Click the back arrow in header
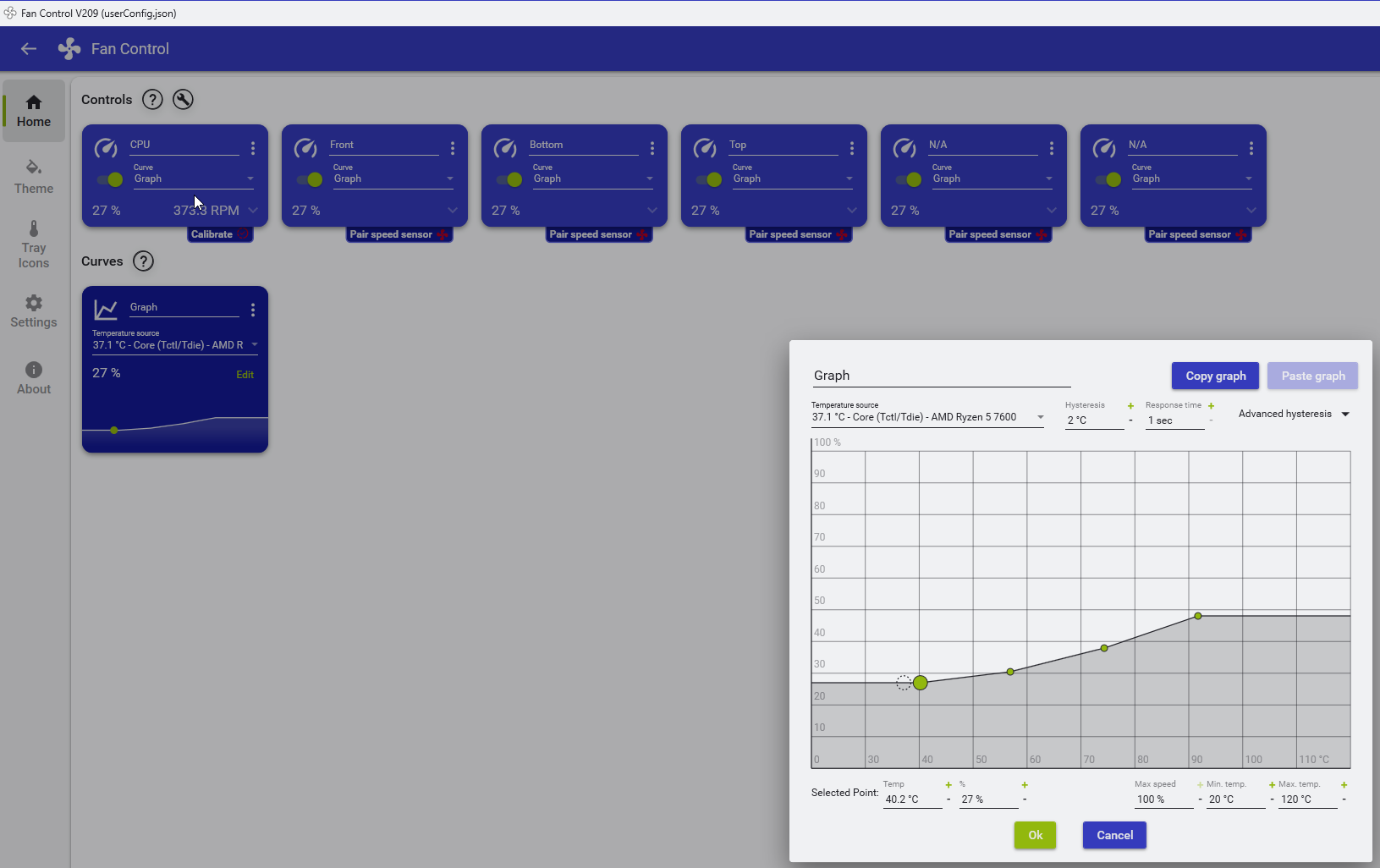Viewport: 1380px width, 868px height. point(29,49)
